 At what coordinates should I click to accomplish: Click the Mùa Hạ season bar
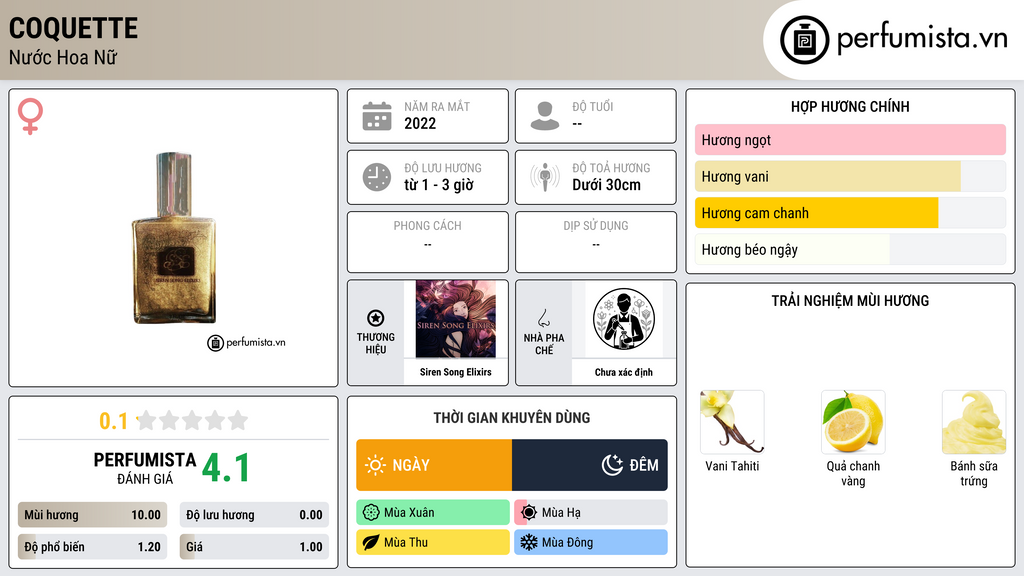click(591, 513)
